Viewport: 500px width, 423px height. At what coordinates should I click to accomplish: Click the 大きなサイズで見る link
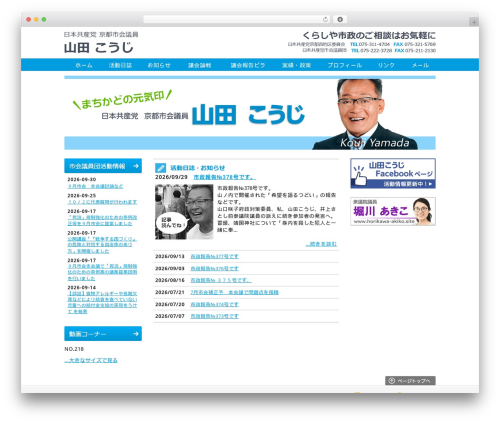[91, 360]
